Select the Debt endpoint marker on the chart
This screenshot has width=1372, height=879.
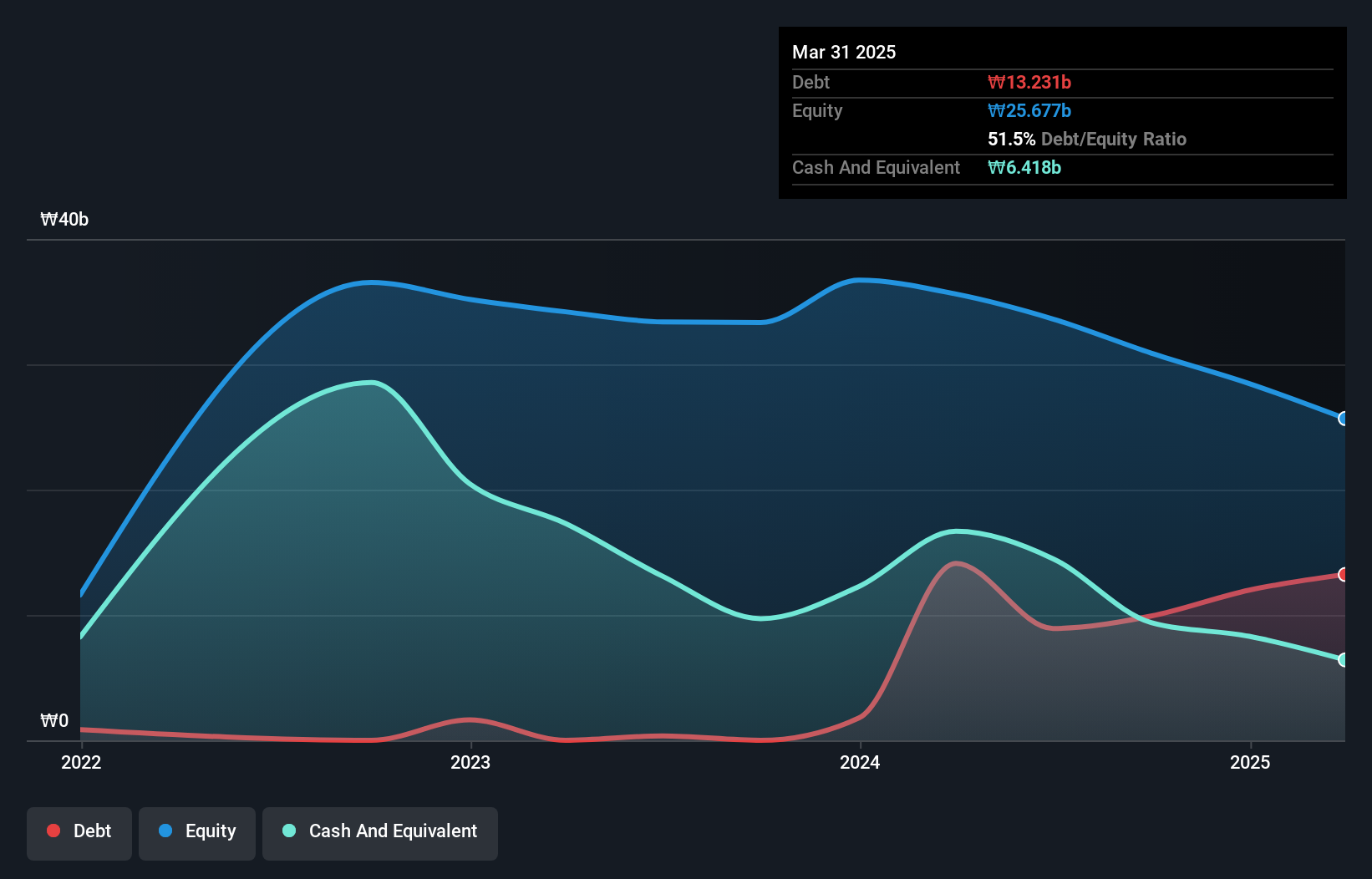click(x=1343, y=574)
